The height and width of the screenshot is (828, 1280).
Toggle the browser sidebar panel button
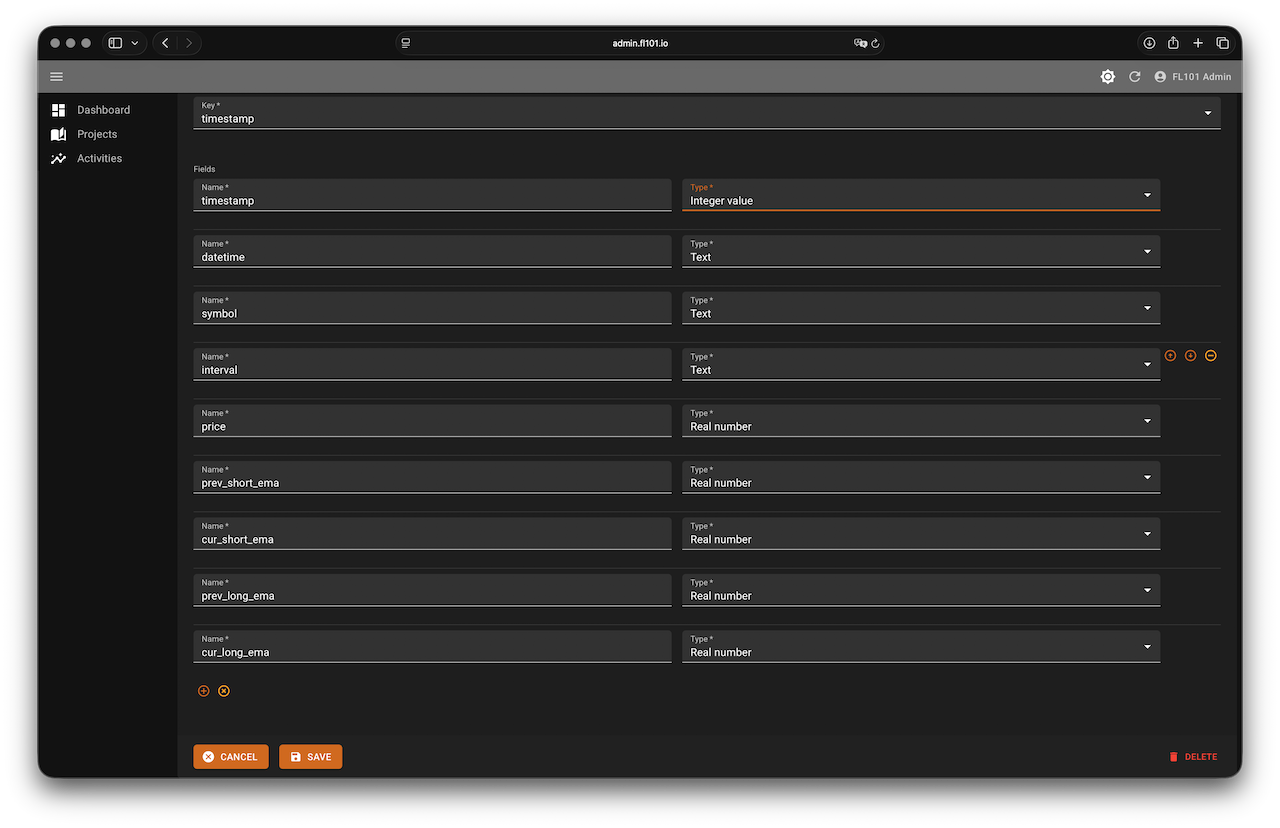coord(115,43)
